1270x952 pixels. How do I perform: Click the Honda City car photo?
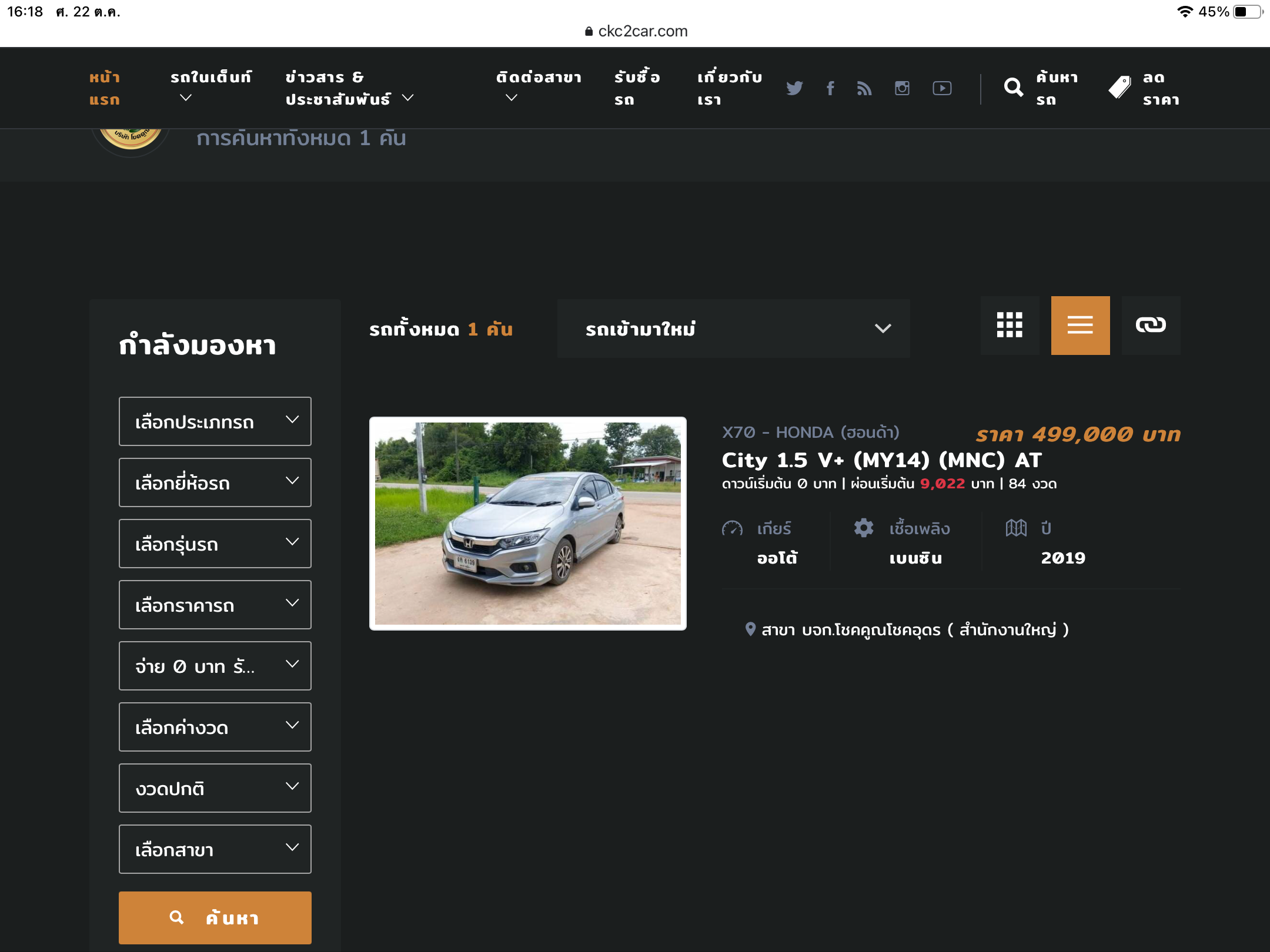click(x=527, y=523)
